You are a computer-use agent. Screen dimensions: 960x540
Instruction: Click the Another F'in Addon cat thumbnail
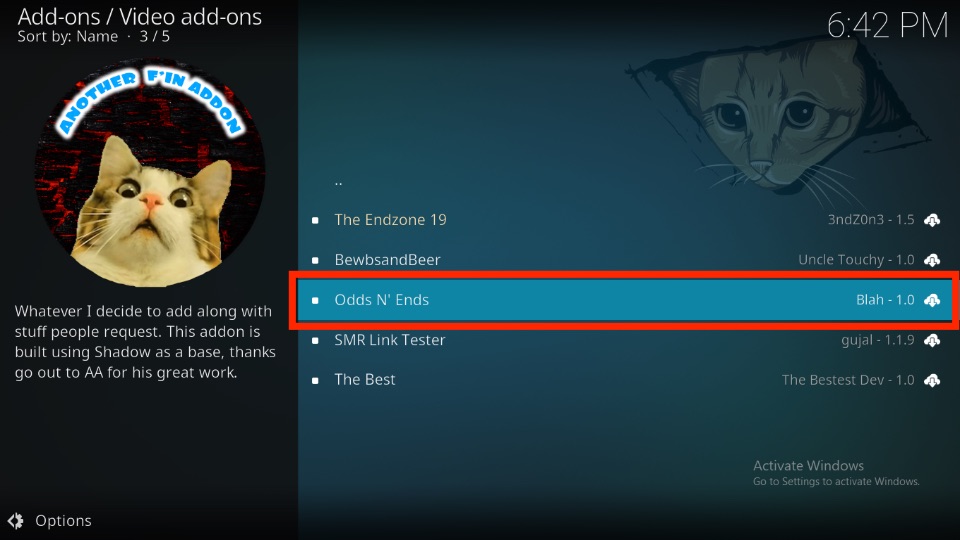click(150, 173)
